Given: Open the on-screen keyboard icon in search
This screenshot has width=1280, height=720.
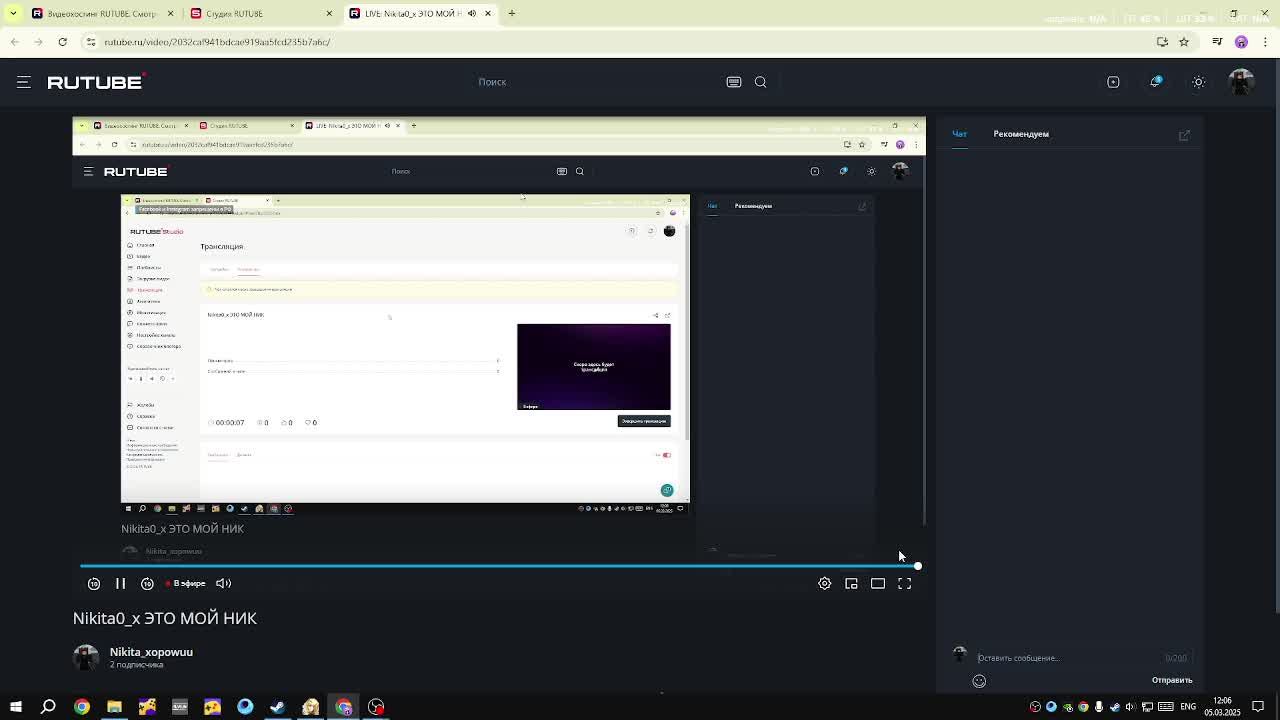Looking at the screenshot, I should click(x=734, y=82).
